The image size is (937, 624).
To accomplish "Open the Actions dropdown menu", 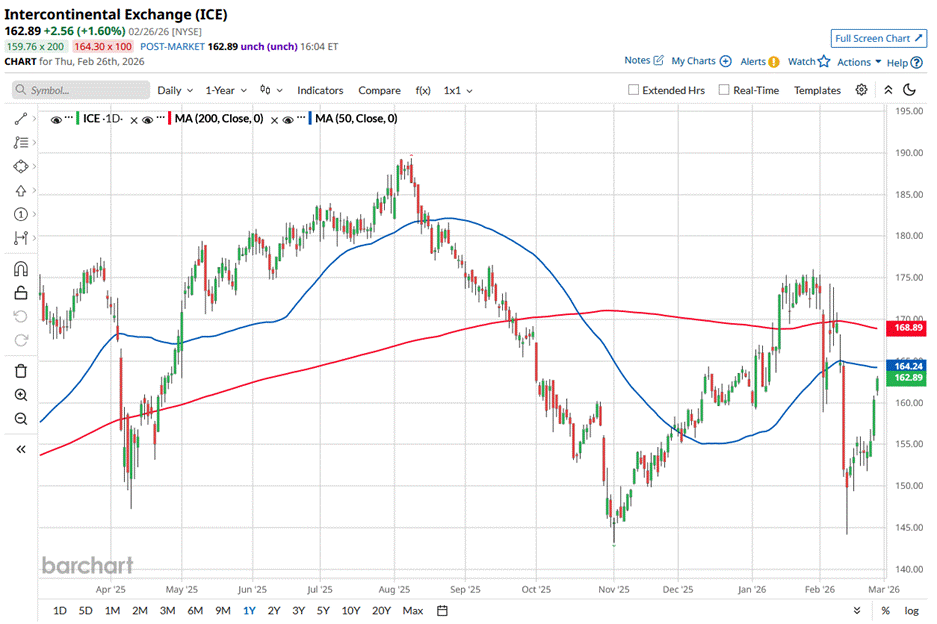I will (x=859, y=62).
